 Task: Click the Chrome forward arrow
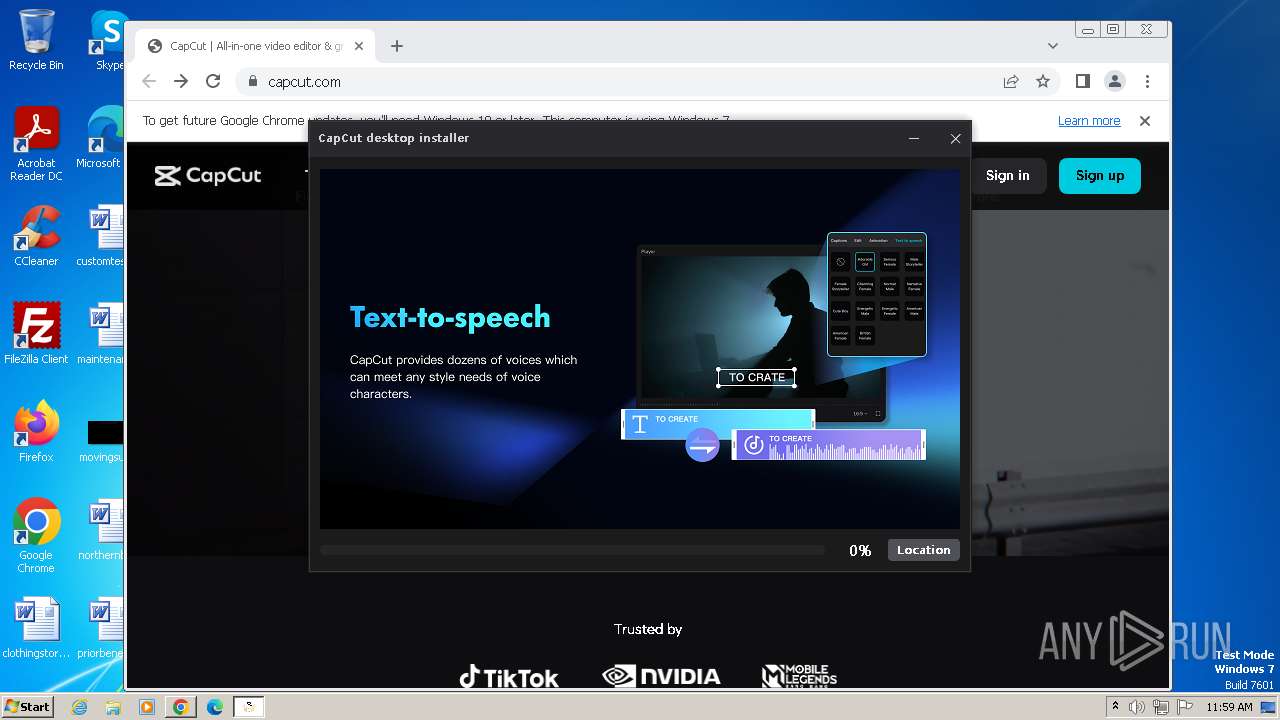(x=181, y=82)
